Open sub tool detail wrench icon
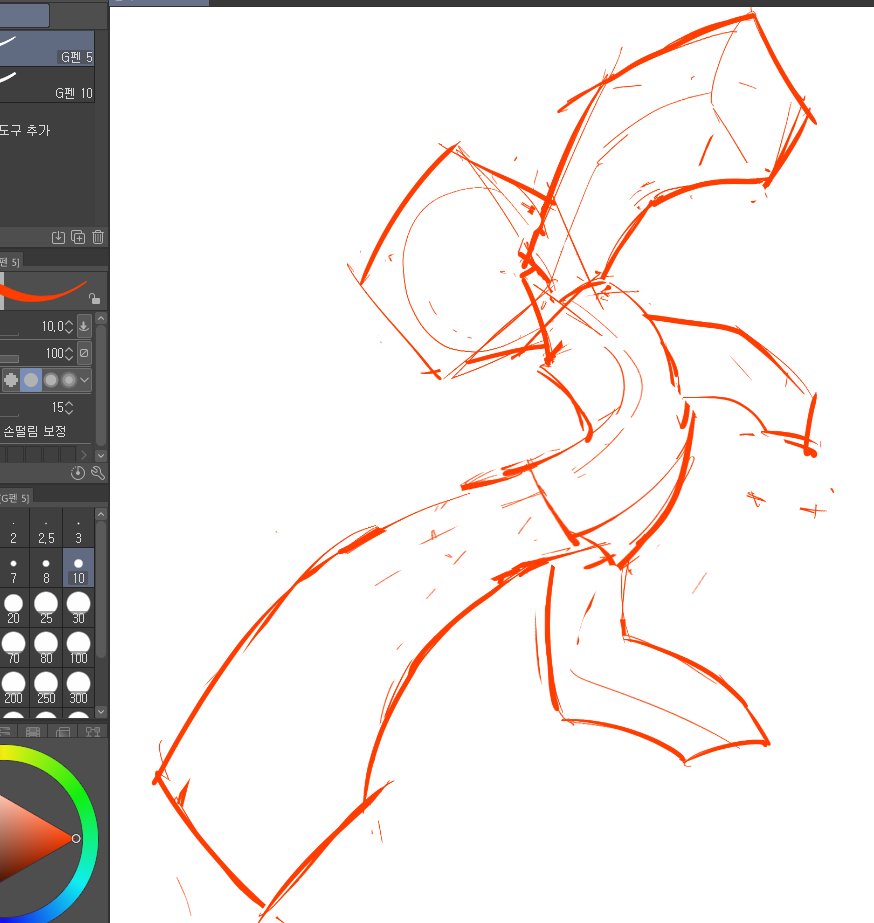 [x=98, y=473]
